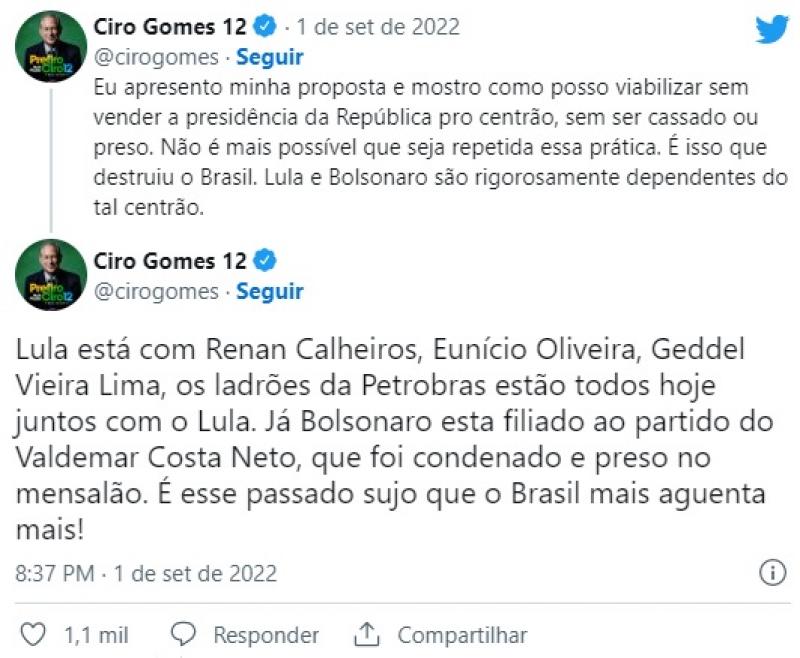Open the Ciro Gomes 12 name in top tweet
Screen dimensions: 800x658
(169, 27)
